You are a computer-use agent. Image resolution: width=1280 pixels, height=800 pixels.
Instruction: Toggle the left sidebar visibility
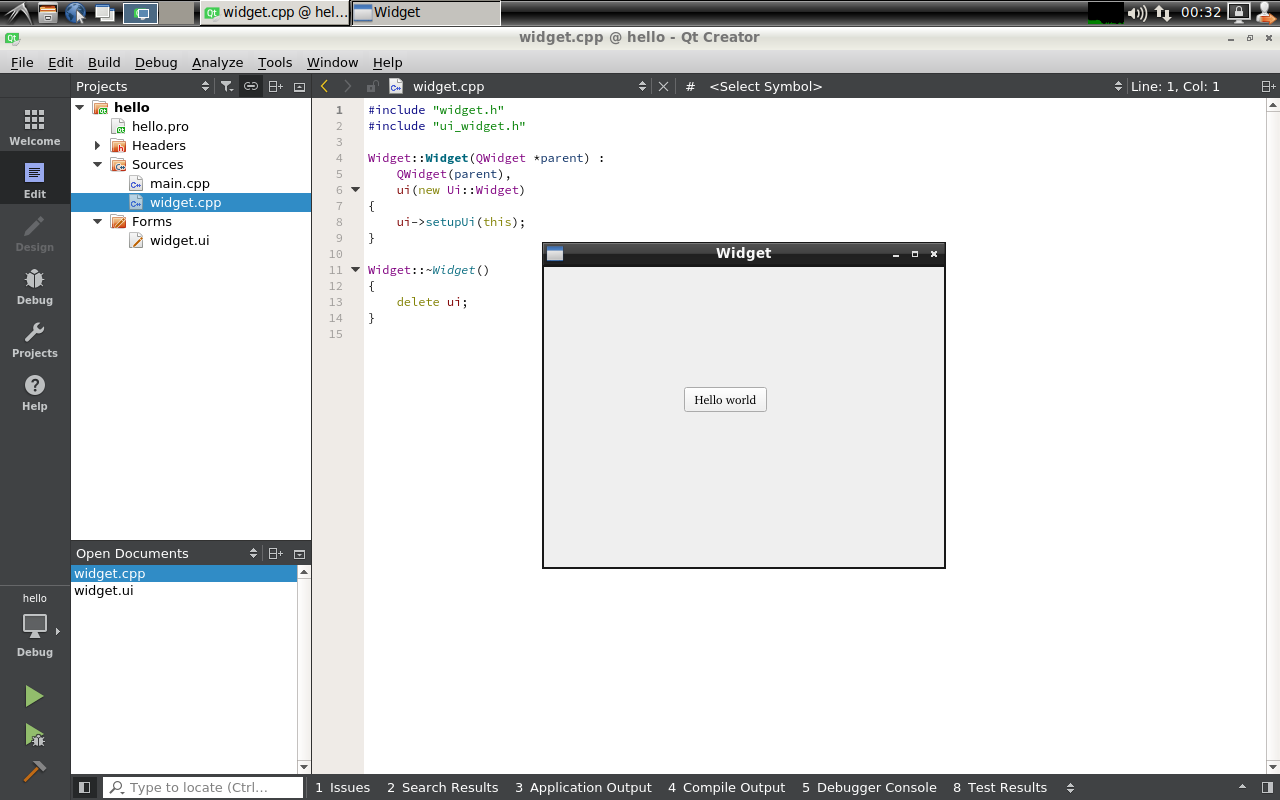click(85, 788)
